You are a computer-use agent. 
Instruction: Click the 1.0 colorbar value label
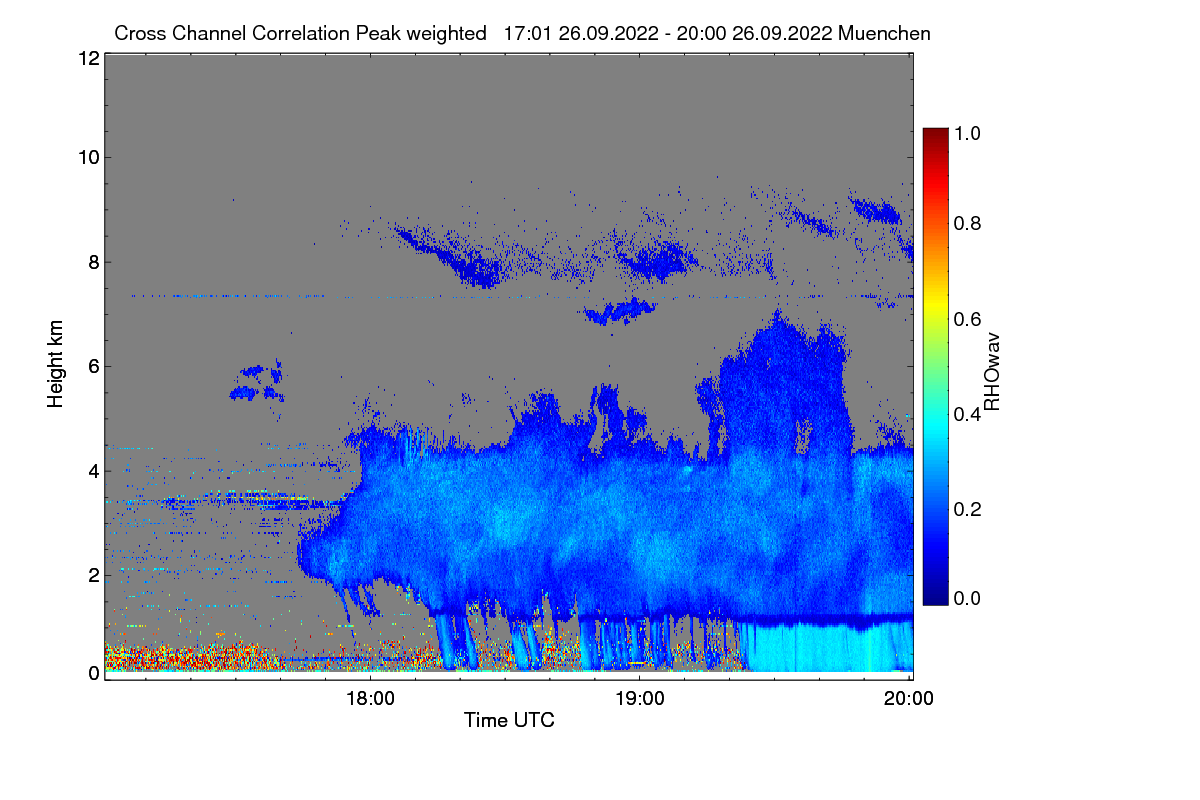[x=969, y=133]
